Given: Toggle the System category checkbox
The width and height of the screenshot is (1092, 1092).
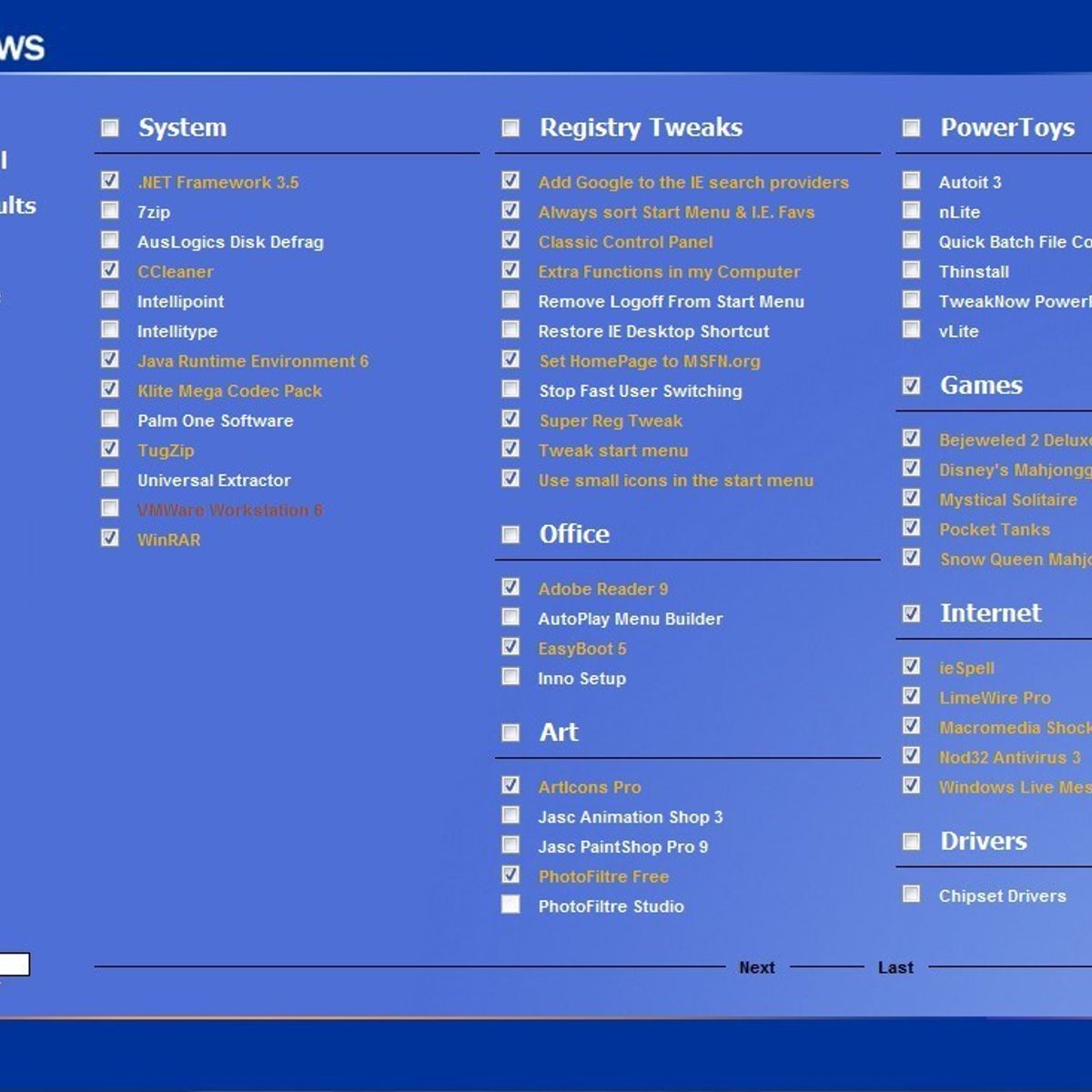Looking at the screenshot, I should coord(110,127).
